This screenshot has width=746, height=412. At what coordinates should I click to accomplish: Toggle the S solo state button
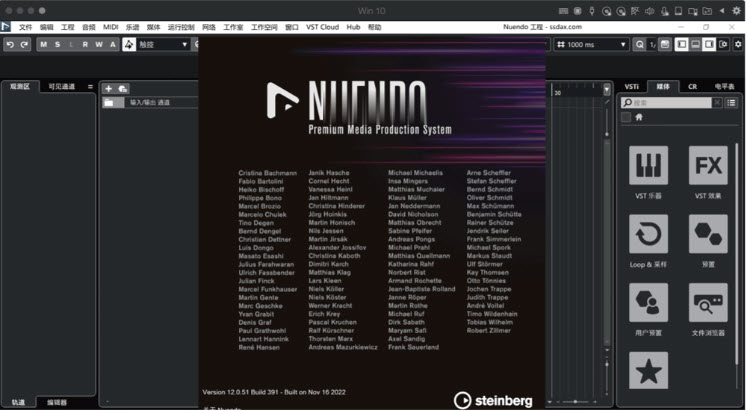pos(58,45)
